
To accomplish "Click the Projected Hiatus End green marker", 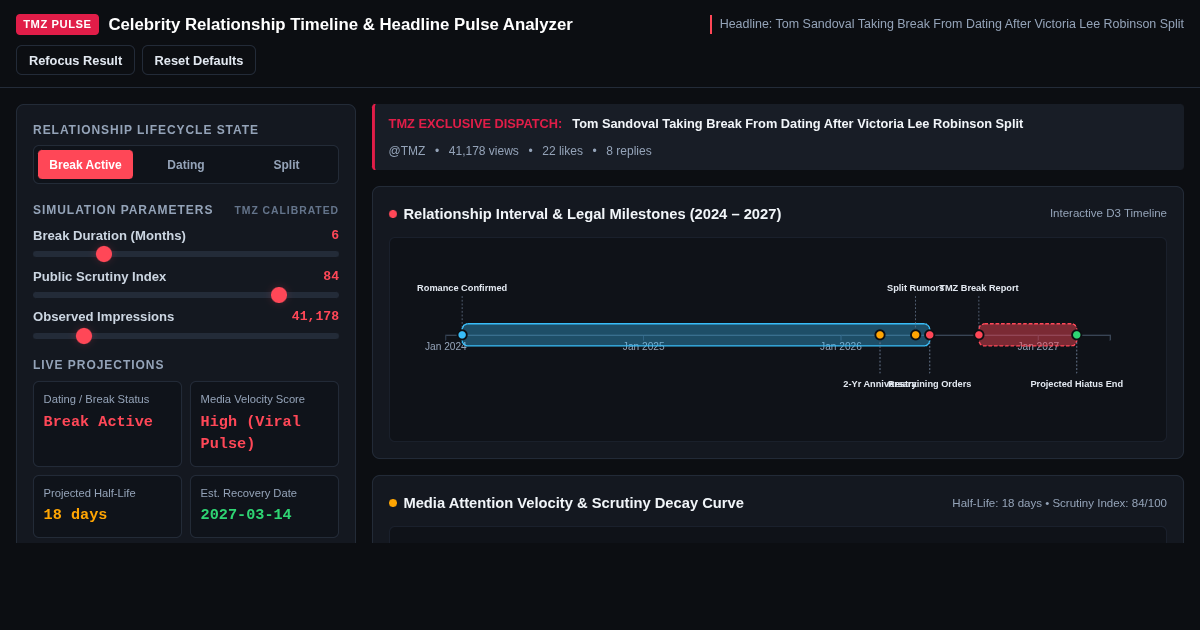I will 1077,335.
